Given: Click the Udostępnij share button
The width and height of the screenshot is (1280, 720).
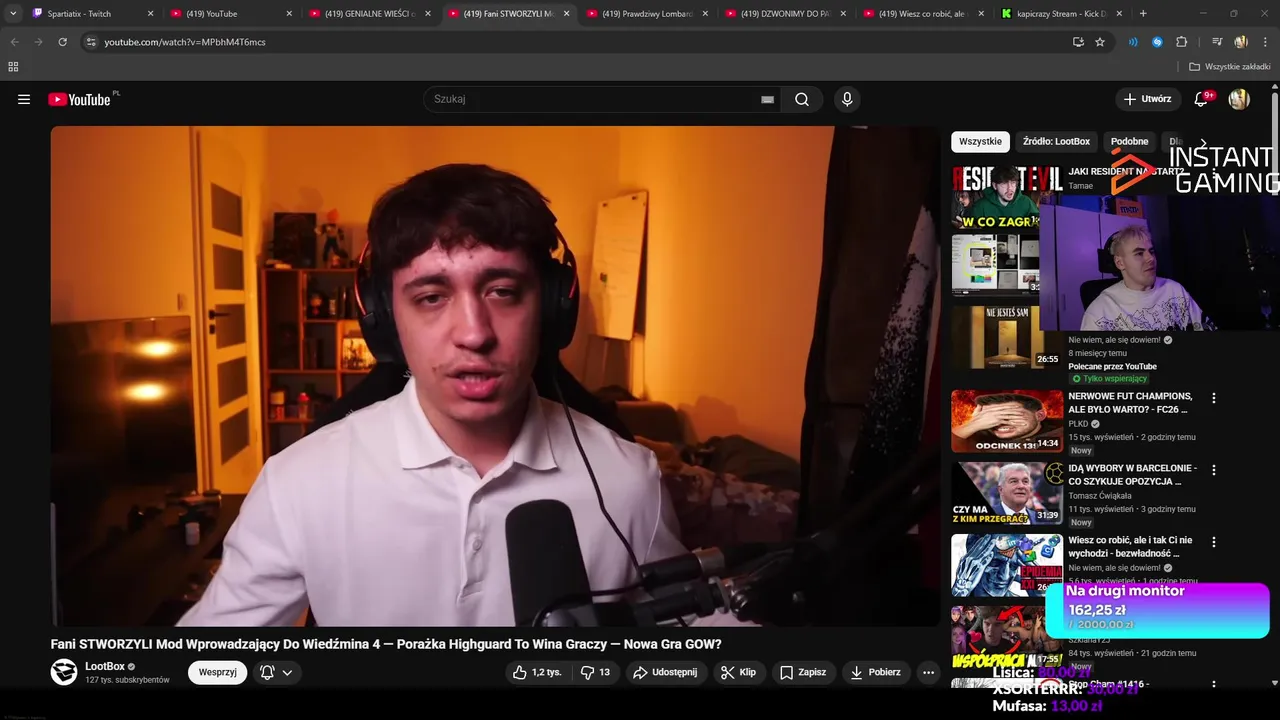Looking at the screenshot, I should tap(665, 672).
